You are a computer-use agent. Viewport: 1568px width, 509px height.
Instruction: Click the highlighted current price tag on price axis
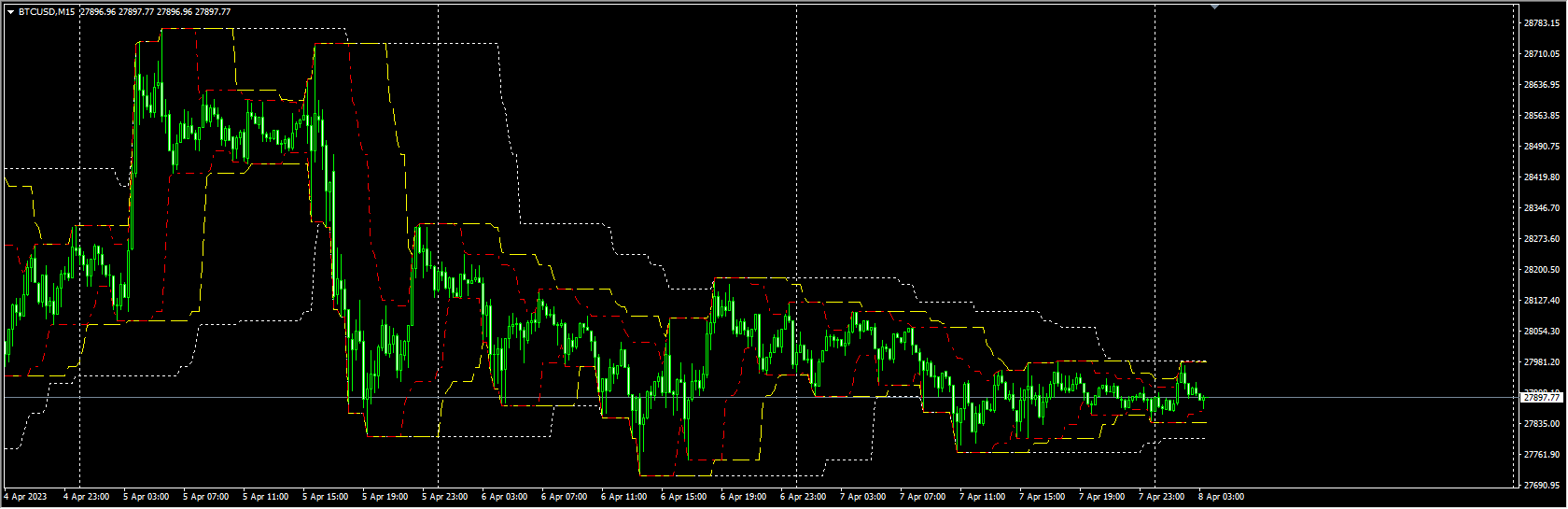(x=1541, y=398)
